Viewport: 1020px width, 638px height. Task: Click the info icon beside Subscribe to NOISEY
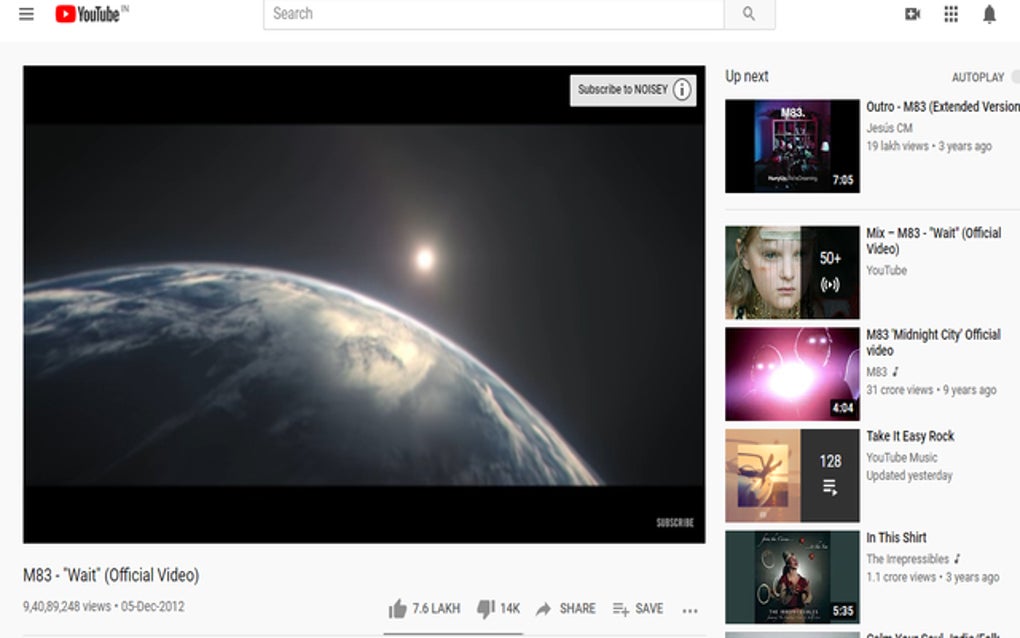pos(681,90)
